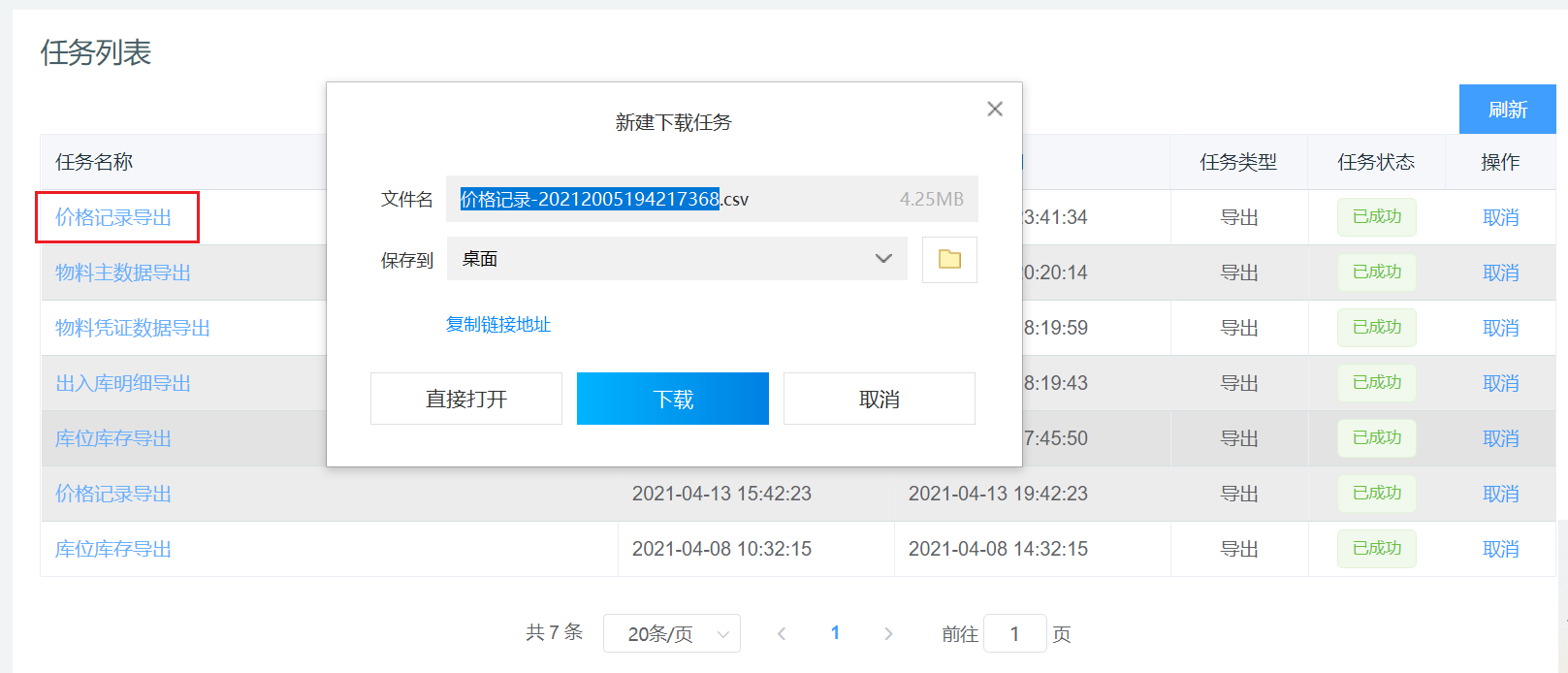Open the 20条/页 page size dropdown

pyautogui.click(x=671, y=634)
